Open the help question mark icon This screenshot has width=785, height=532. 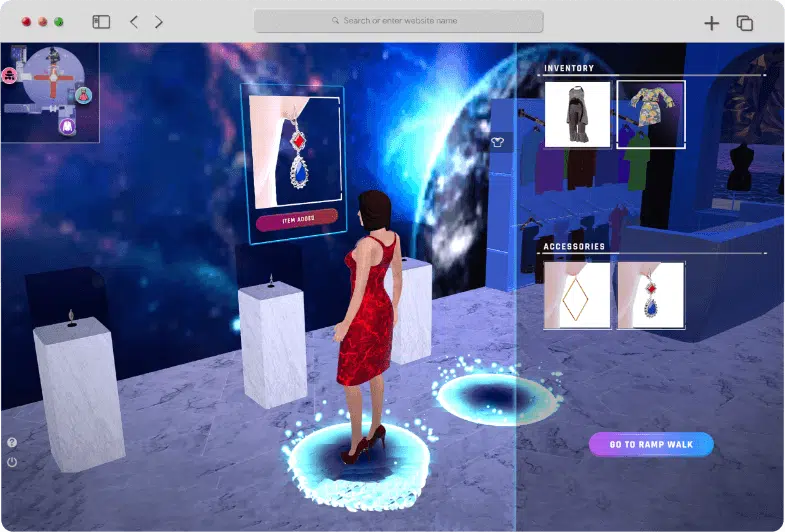[12, 442]
